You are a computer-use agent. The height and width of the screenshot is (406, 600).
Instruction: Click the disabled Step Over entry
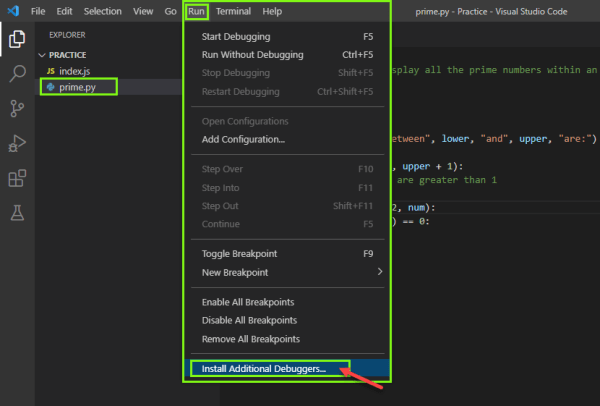pyautogui.click(x=287, y=169)
